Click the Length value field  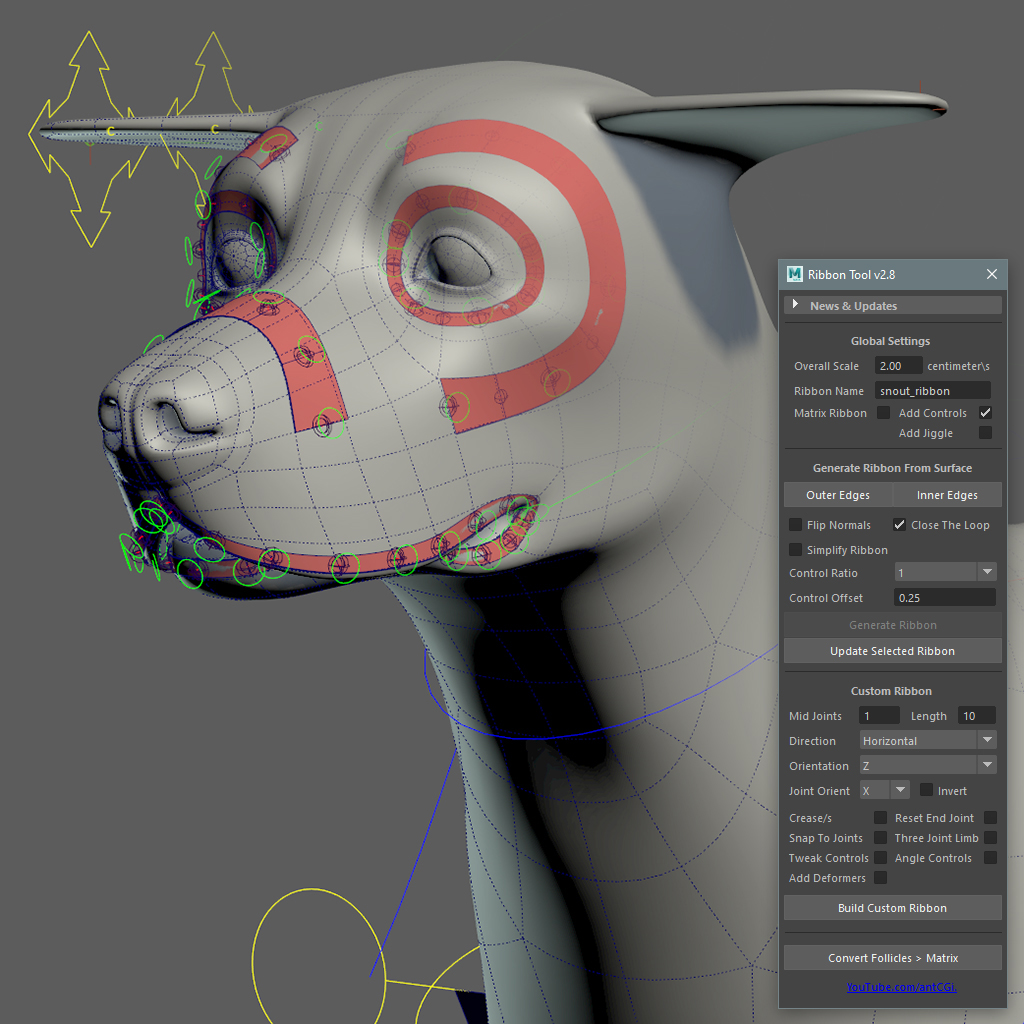[976, 716]
